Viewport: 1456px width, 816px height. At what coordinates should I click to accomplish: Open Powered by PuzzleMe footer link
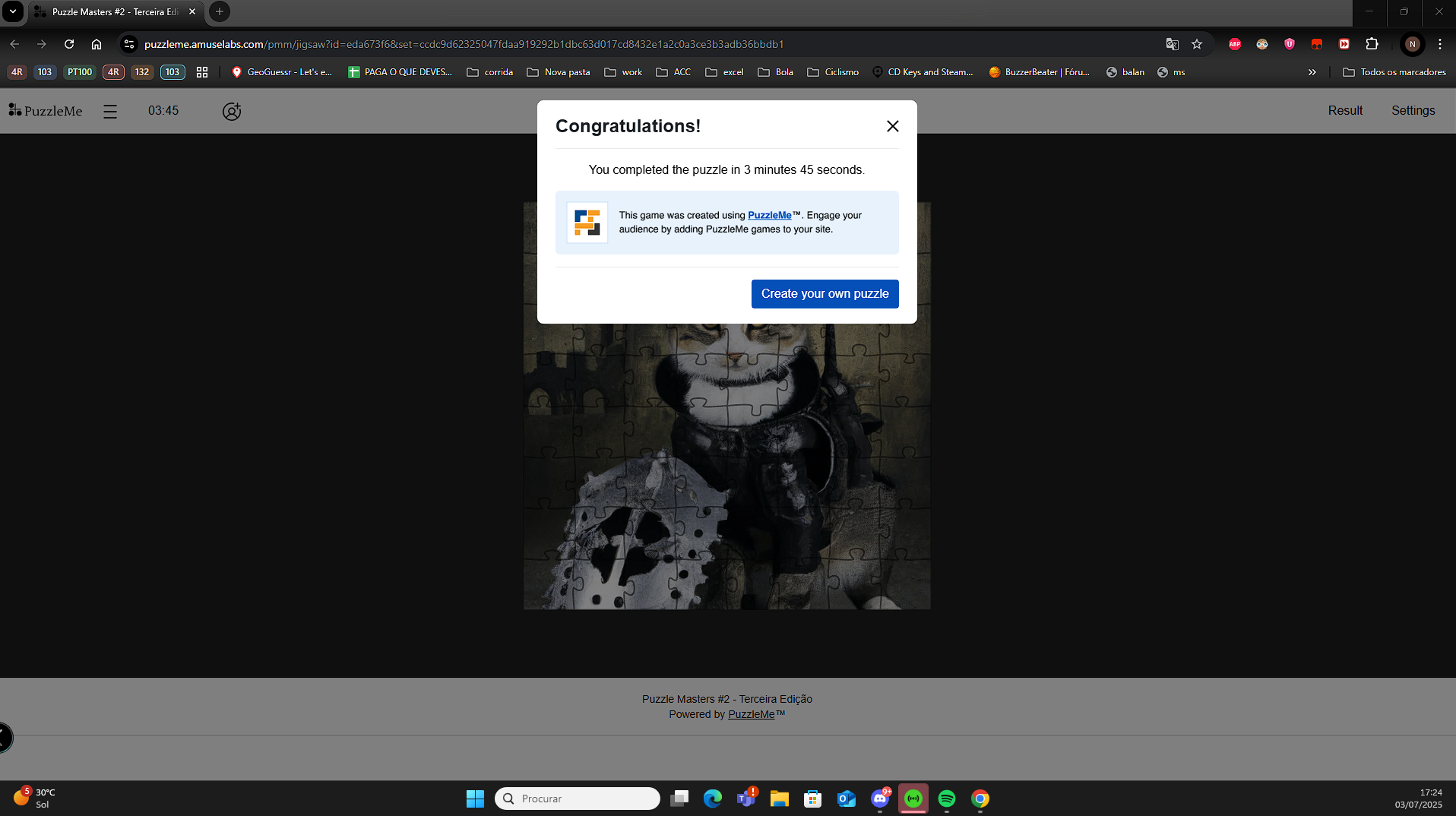(751, 714)
